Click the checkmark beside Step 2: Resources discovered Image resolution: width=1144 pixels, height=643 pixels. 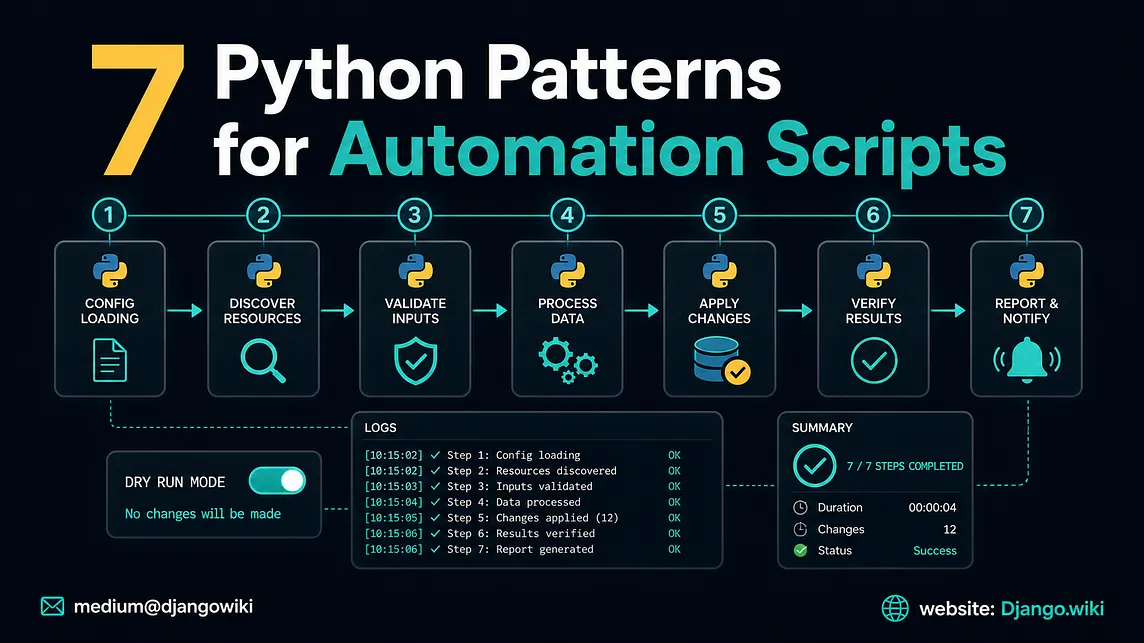436,471
